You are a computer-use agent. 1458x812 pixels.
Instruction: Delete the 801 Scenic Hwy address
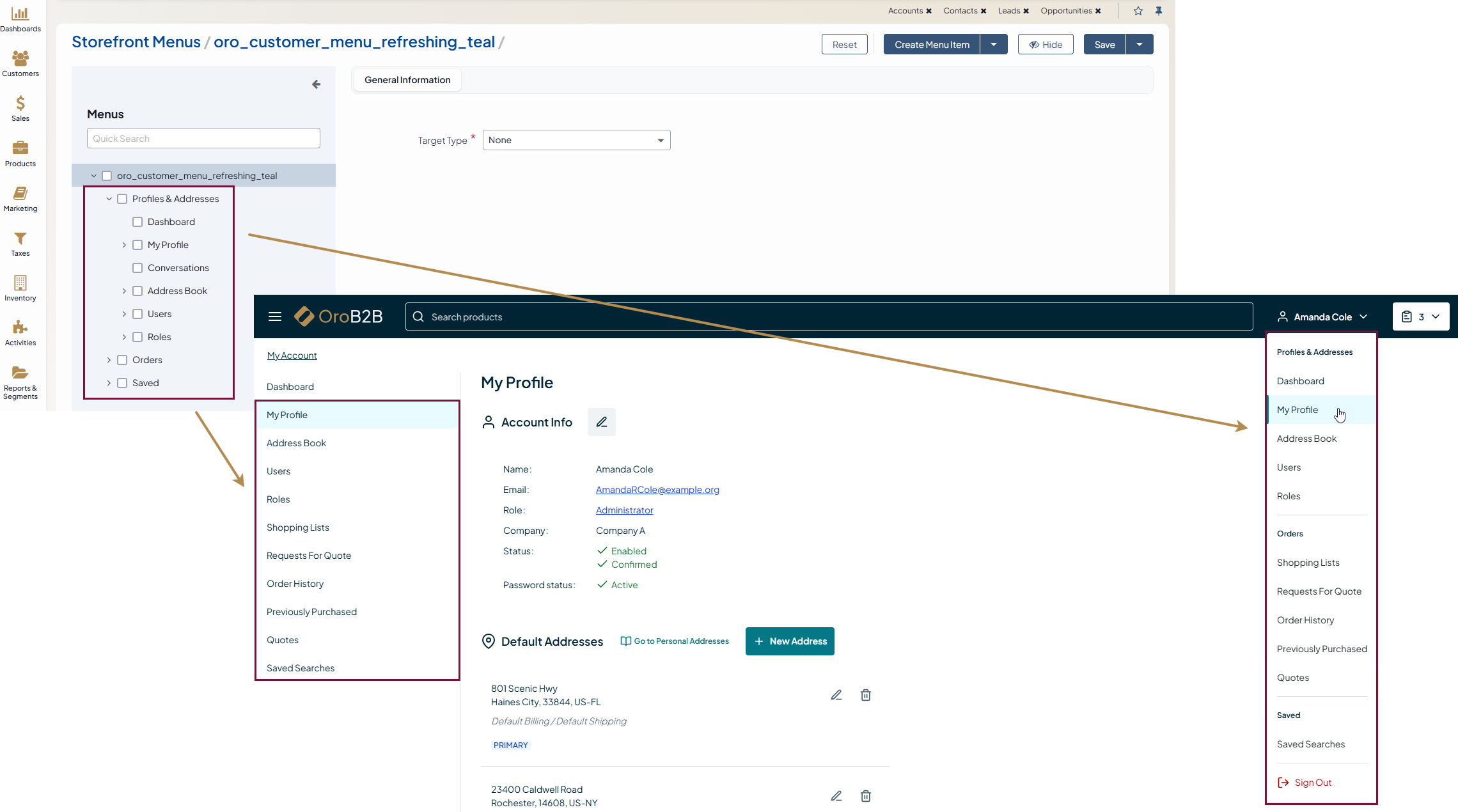pos(866,695)
